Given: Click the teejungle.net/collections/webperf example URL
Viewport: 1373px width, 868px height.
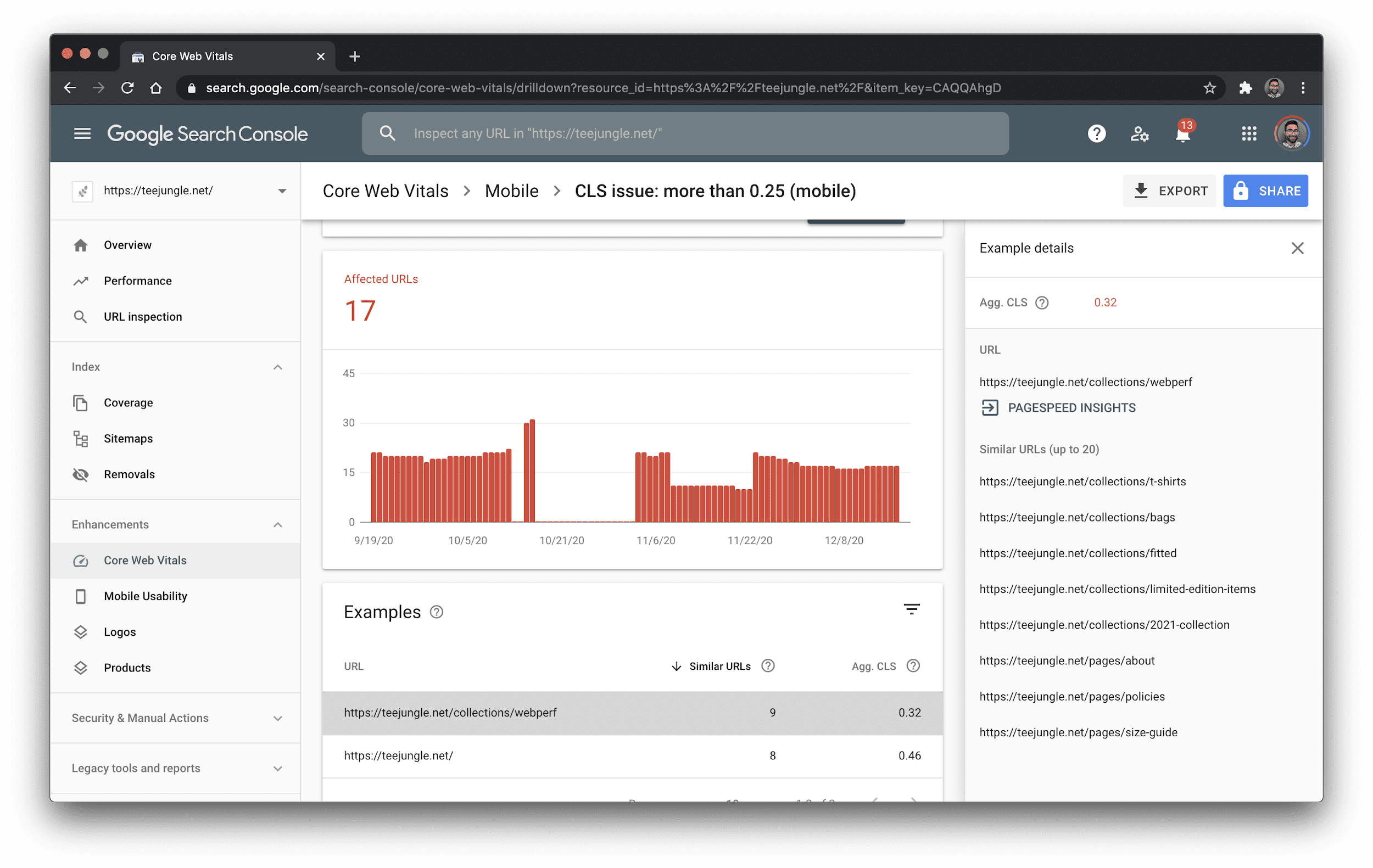Looking at the screenshot, I should pos(449,712).
